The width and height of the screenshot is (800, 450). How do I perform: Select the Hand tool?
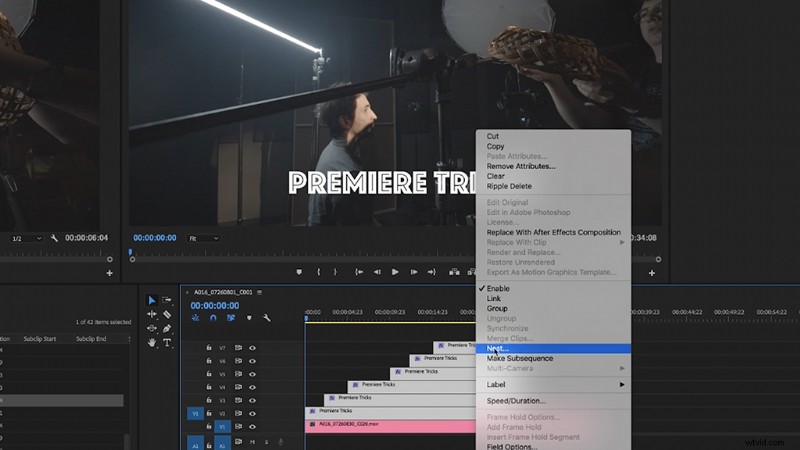(x=152, y=343)
